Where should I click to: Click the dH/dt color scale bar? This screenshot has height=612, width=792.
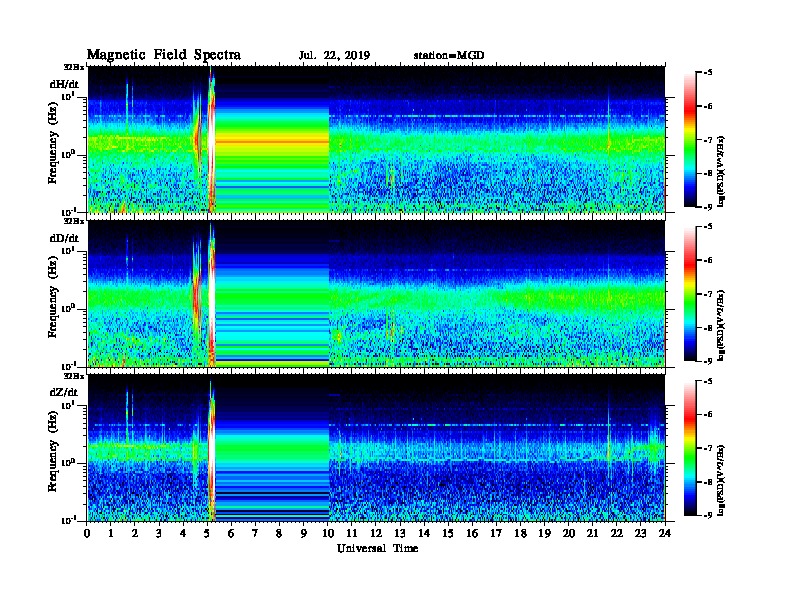pyautogui.click(x=690, y=139)
